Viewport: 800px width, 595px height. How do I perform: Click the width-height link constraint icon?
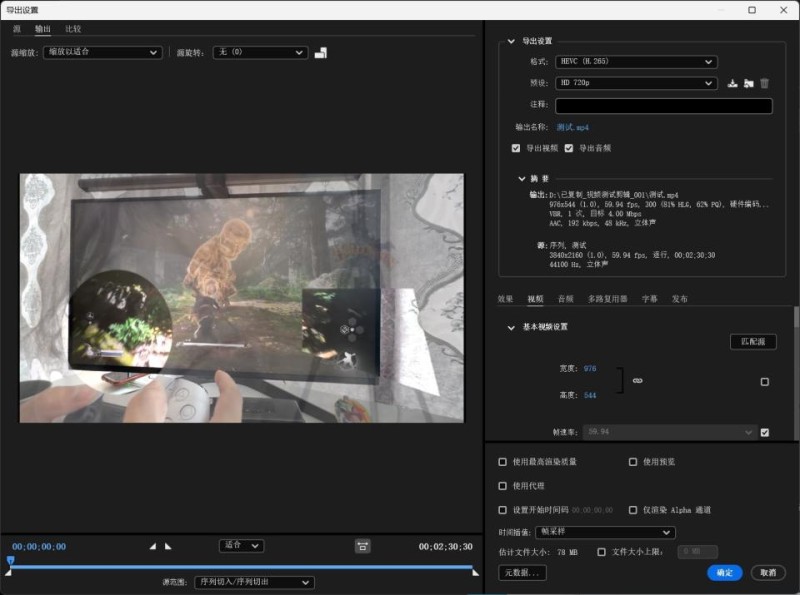[637, 381]
